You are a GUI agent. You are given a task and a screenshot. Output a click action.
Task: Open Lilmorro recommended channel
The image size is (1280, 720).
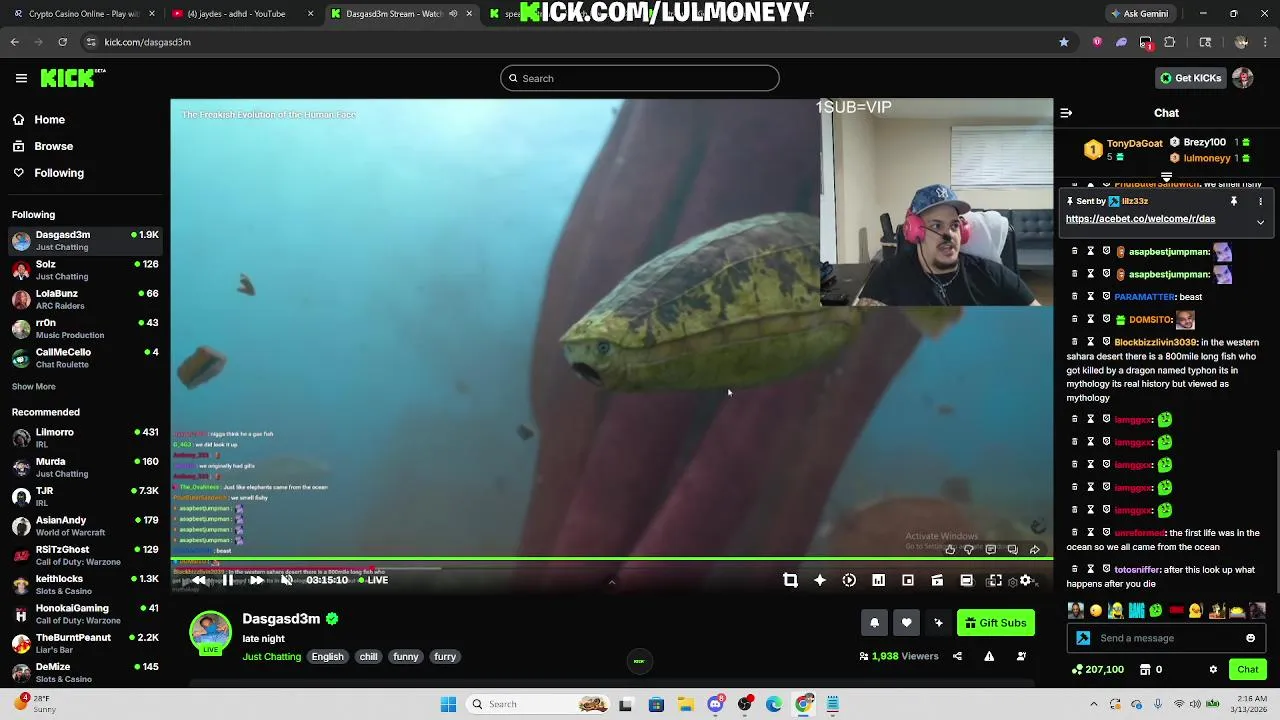85,438
